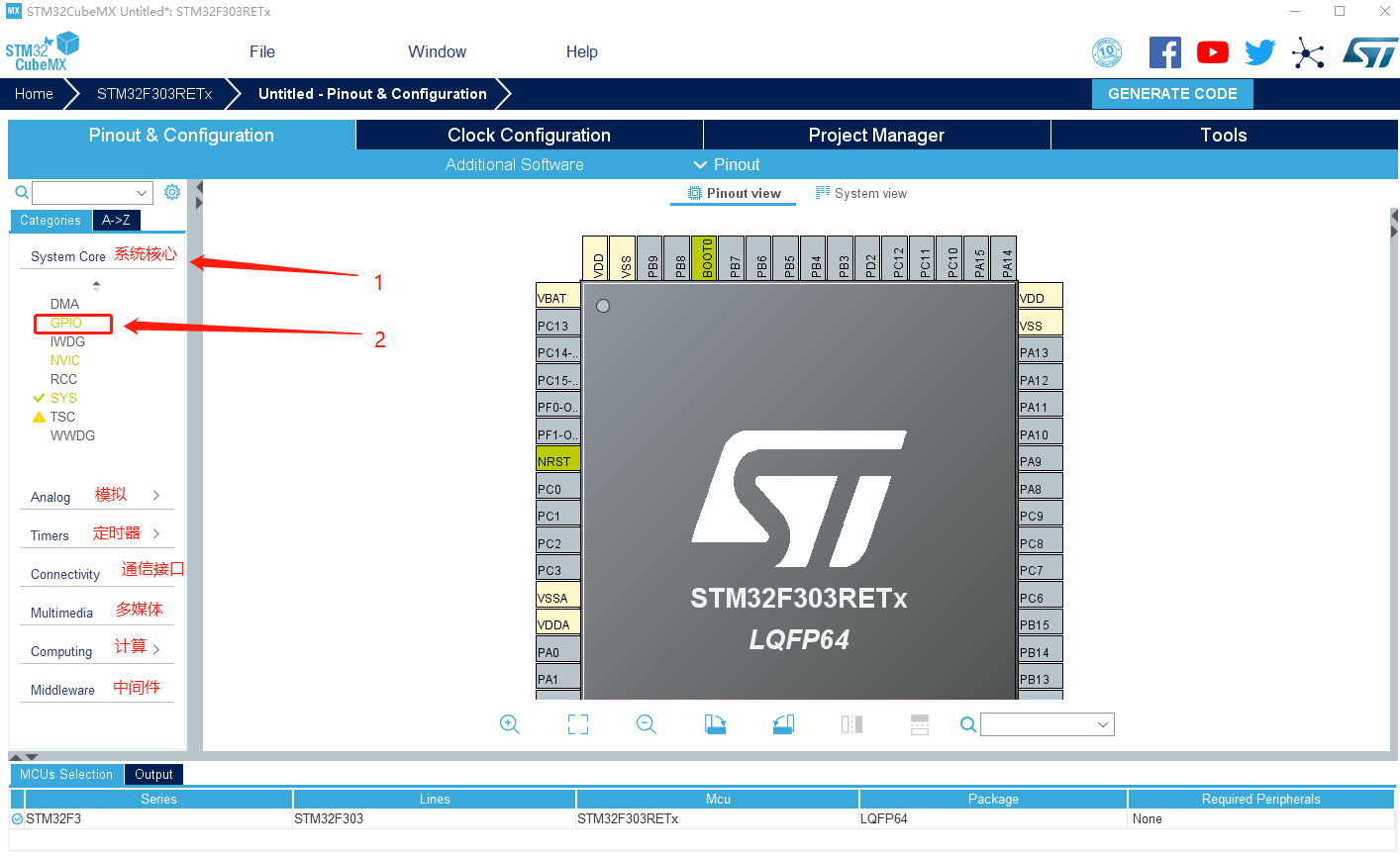The height and width of the screenshot is (857, 1400).
Task: Switch to the Clock Configuration tab
Action: tap(529, 135)
